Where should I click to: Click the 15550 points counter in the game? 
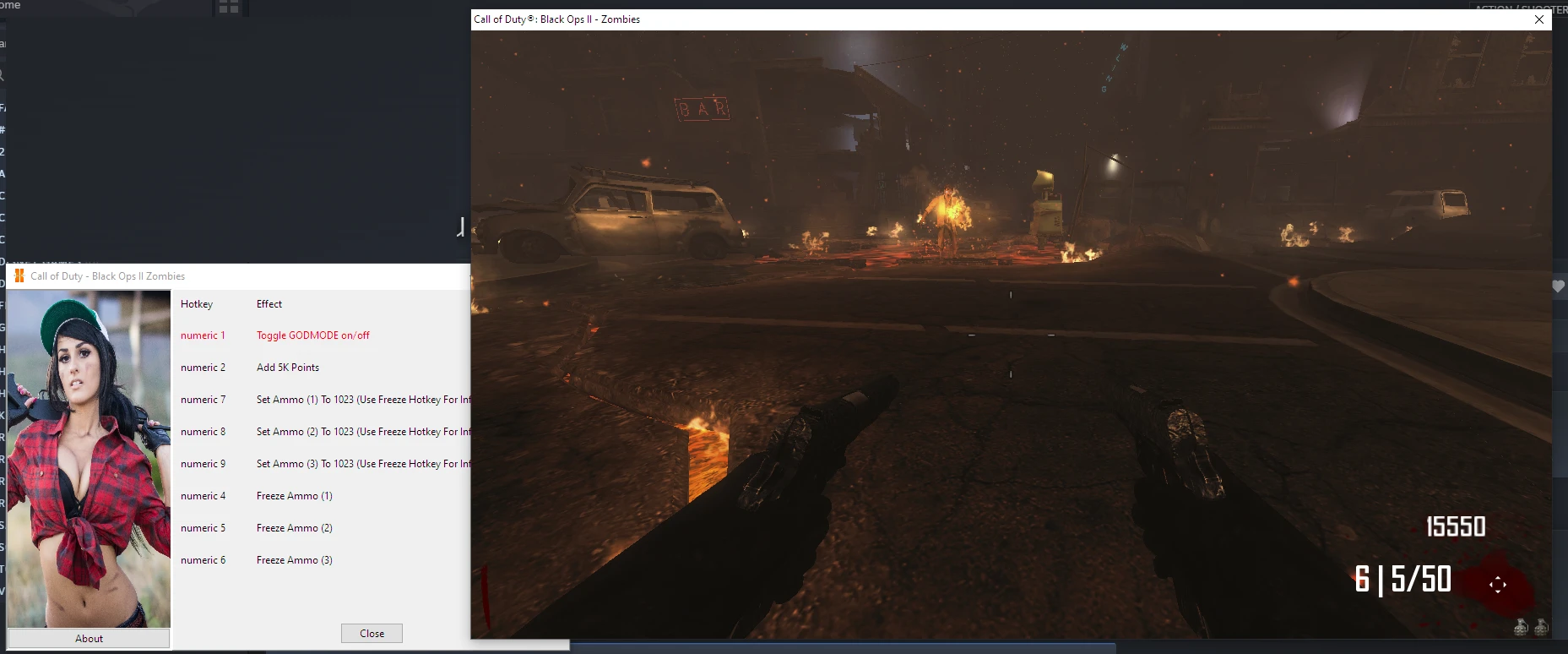pos(1456,526)
